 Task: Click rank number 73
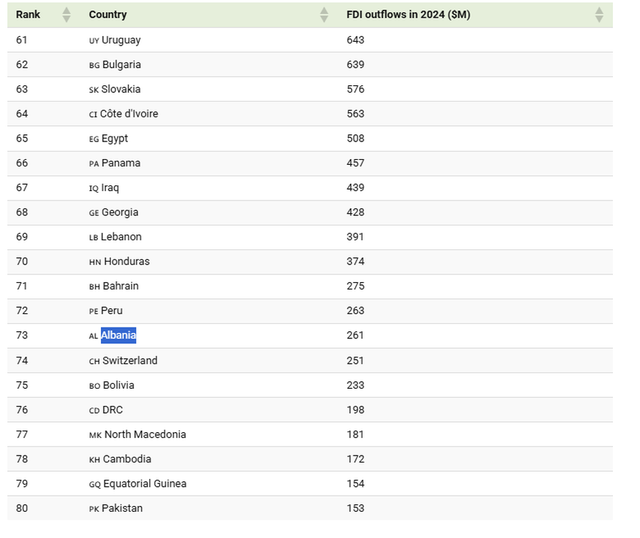(22, 335)
